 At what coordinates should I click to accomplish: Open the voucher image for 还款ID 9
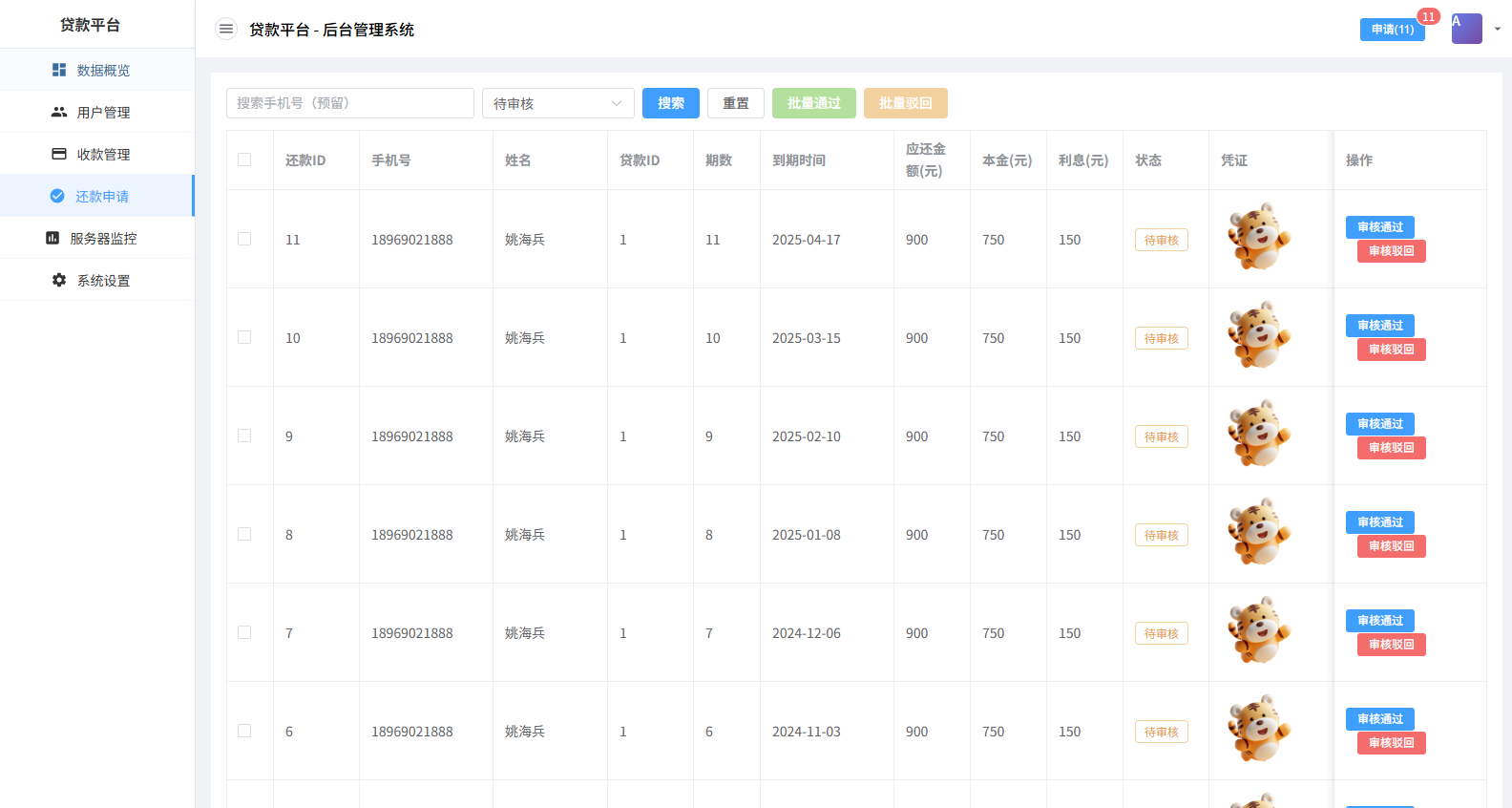1259,434
